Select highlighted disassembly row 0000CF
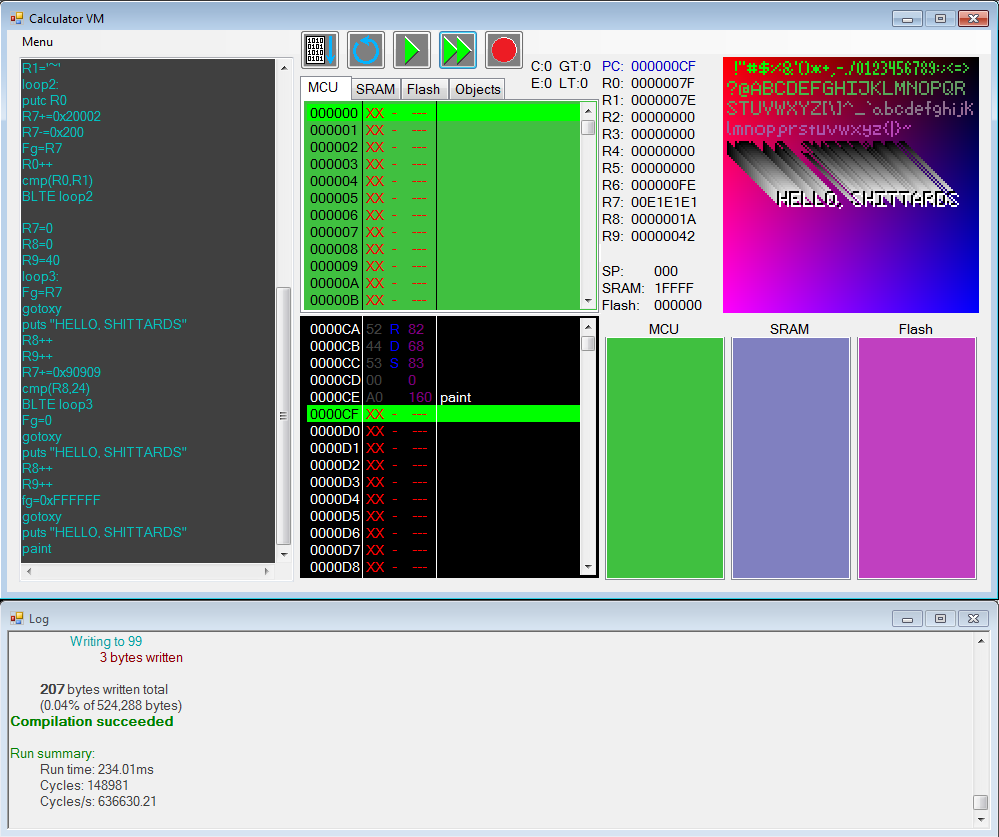Screen dimensions: 999x837 point(443,414)
